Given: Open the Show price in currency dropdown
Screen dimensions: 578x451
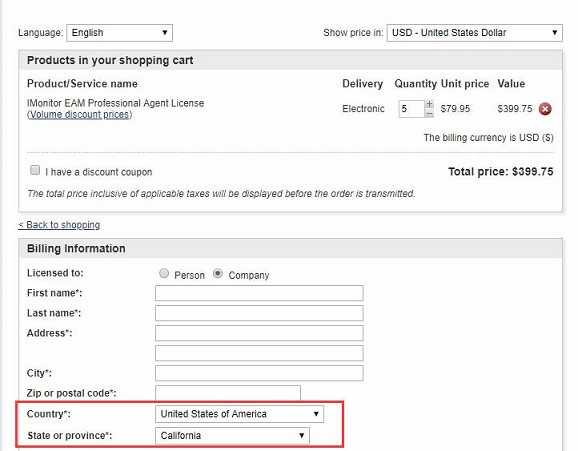Looking at the screenshot, I should pyautogui.click(x=474, y=33).
